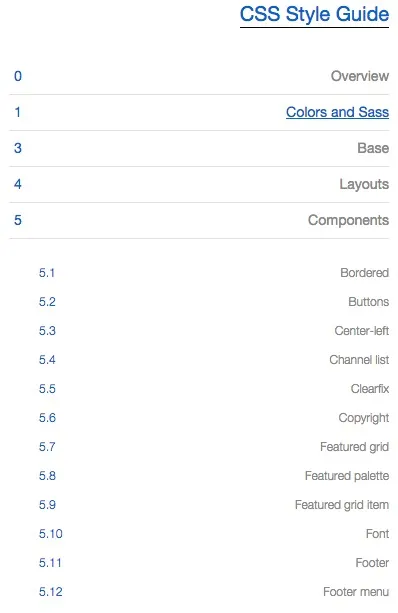398x613 pixels.
Task: Open the CSS Style Guide title link
Action: [x=314, y=14]
